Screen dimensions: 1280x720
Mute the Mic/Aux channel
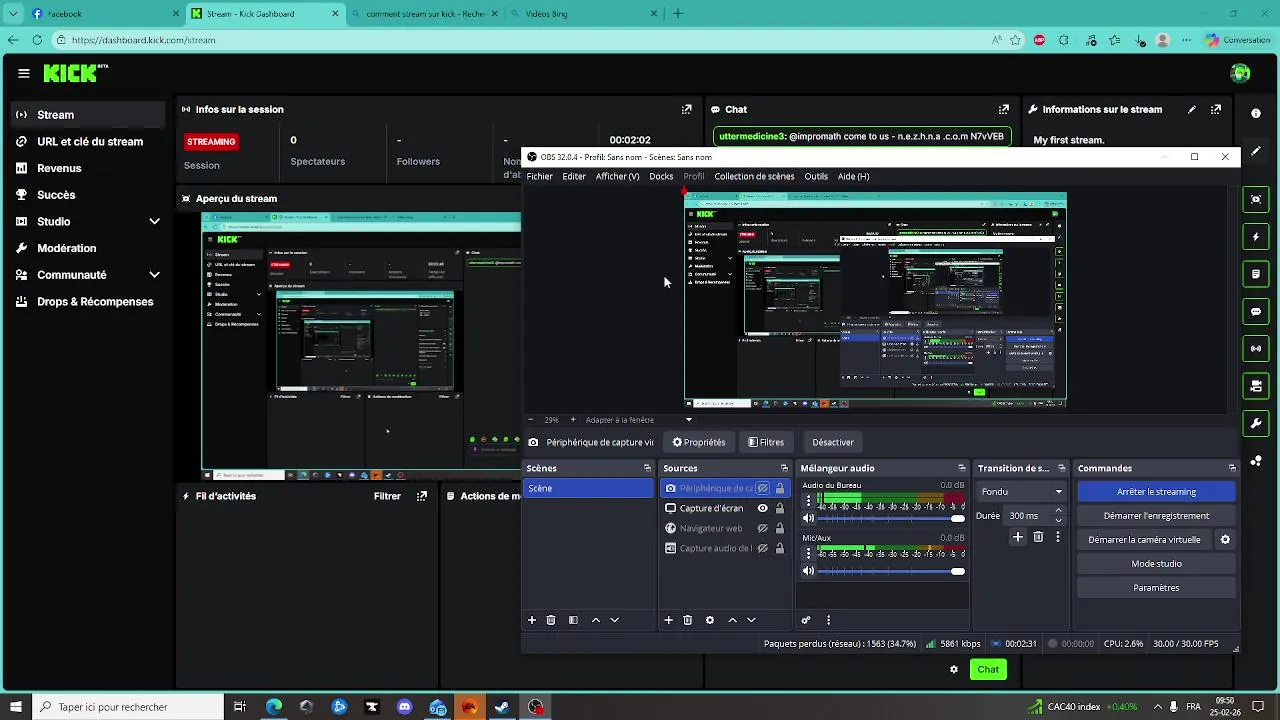808,571
